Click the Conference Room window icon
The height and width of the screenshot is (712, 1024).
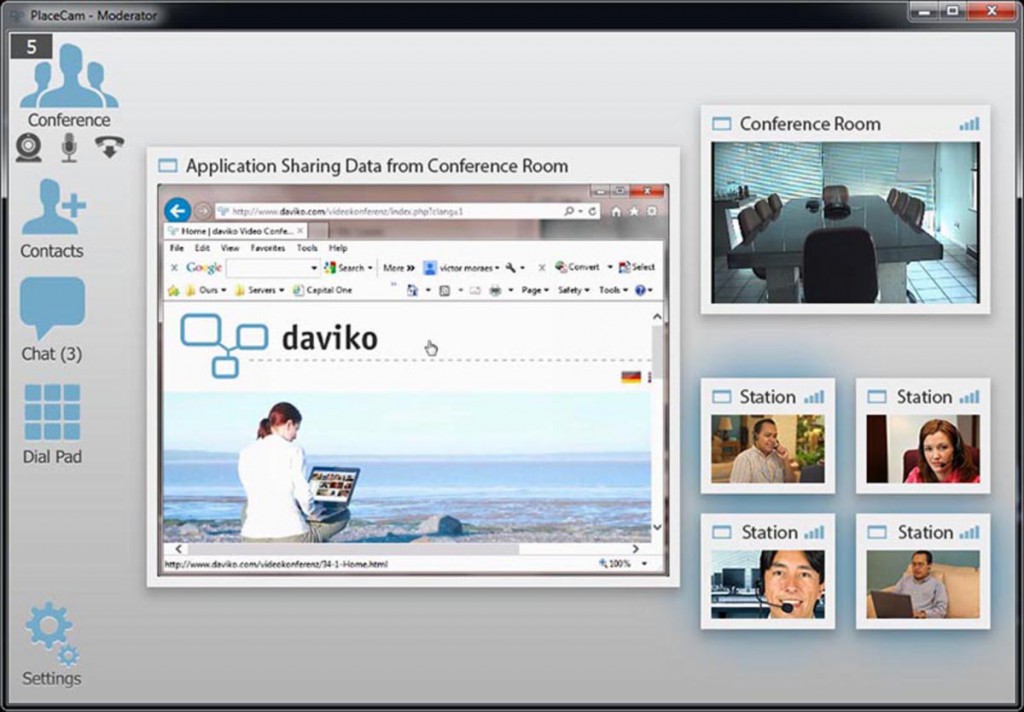721,124
